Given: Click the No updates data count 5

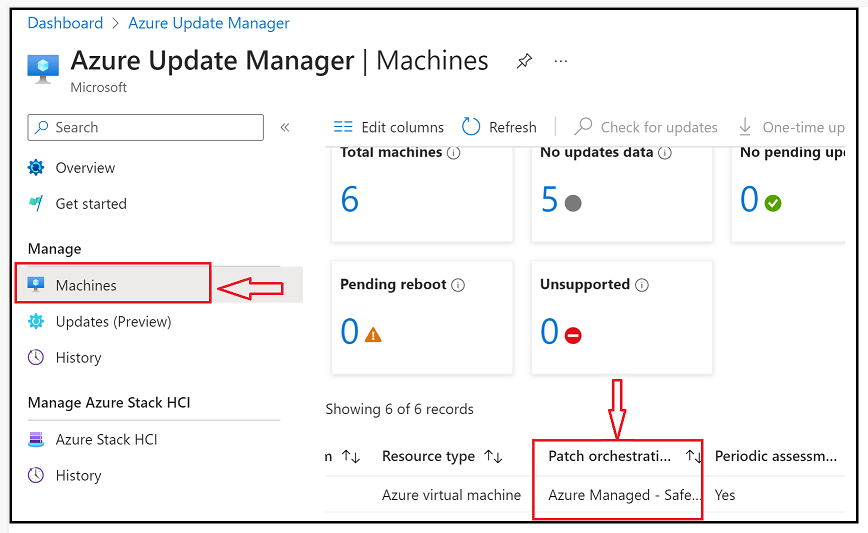Looking at the screenshot, I should 550,199.
